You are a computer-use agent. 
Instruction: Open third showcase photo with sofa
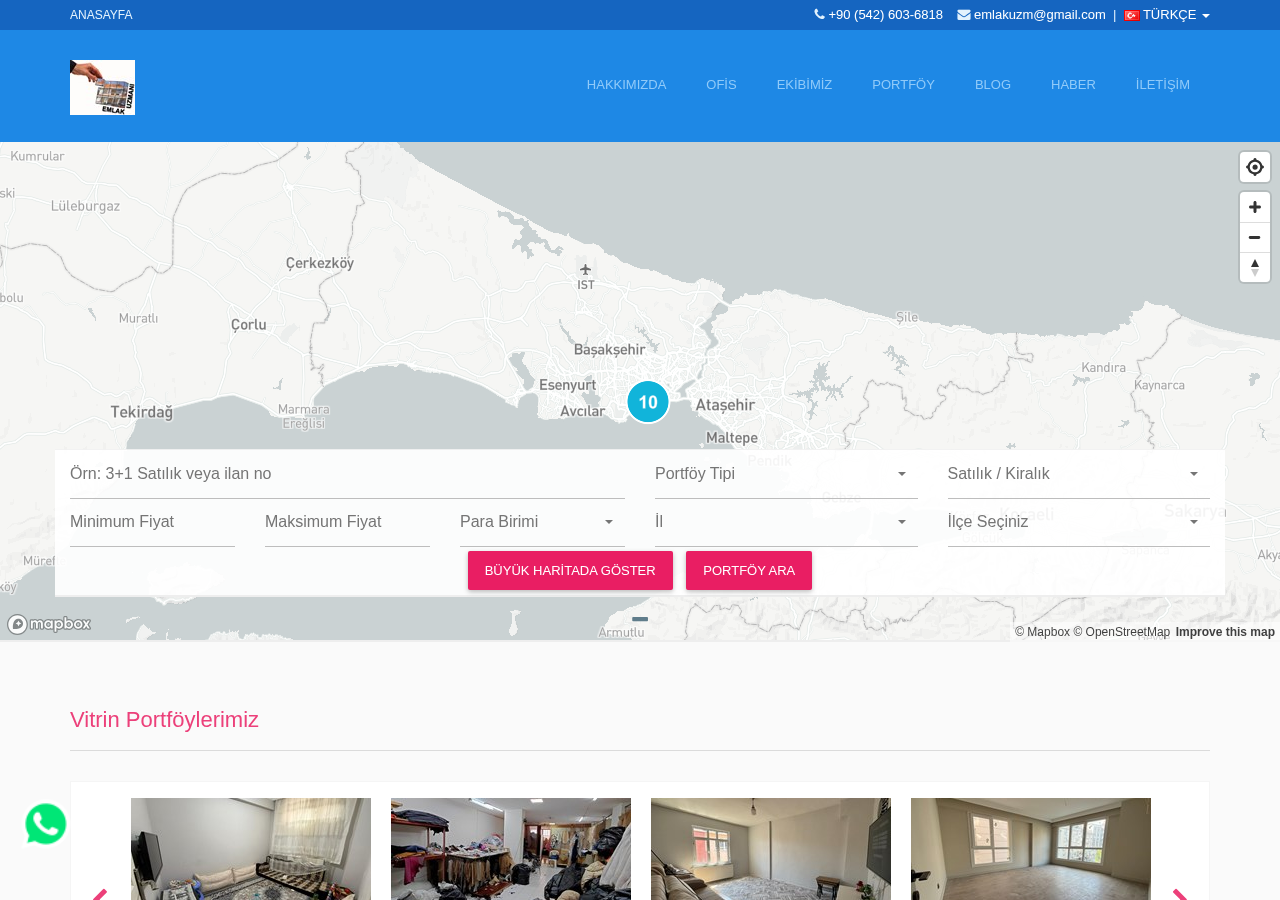tap(771, 849)
